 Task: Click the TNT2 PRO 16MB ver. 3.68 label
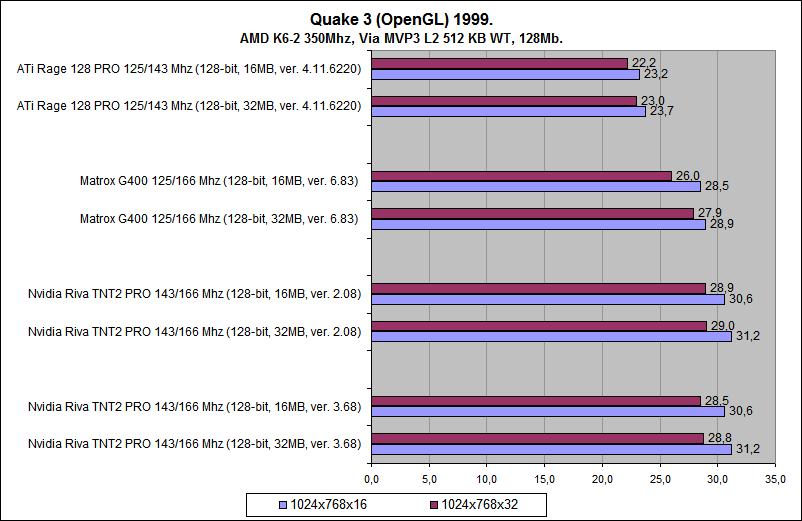[x=194, y=407]
